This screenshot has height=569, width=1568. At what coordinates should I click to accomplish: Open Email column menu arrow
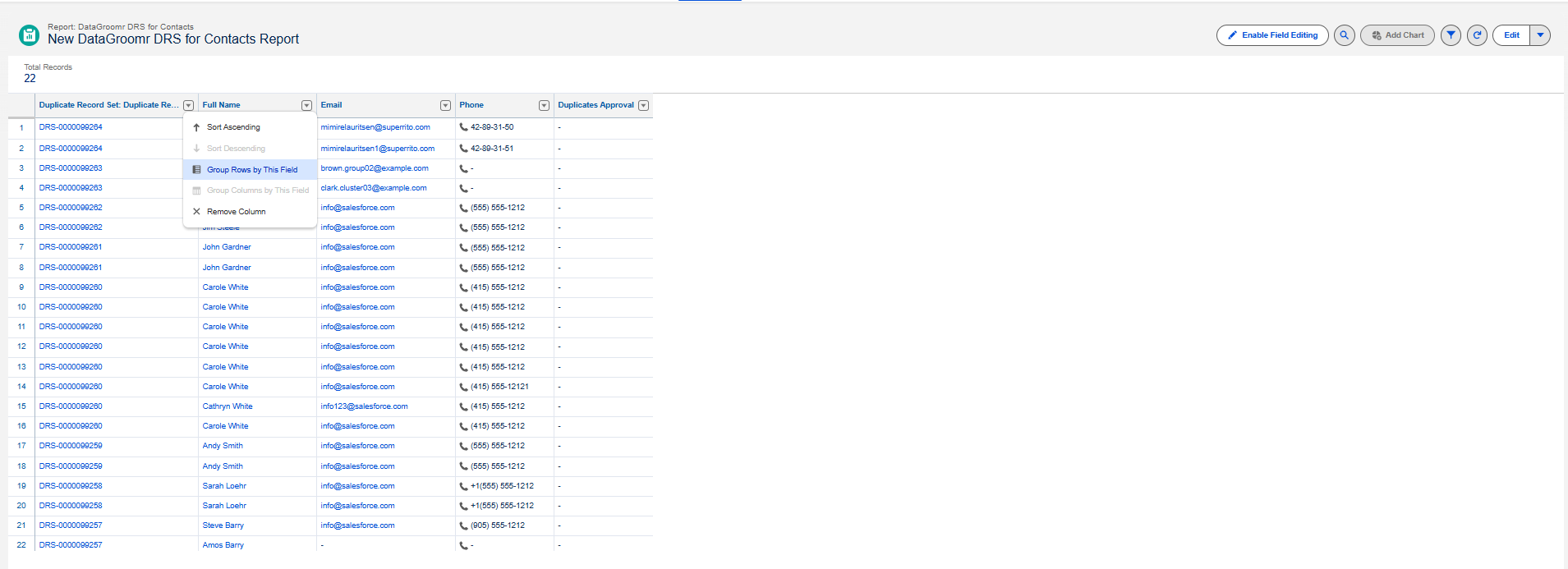445,105
